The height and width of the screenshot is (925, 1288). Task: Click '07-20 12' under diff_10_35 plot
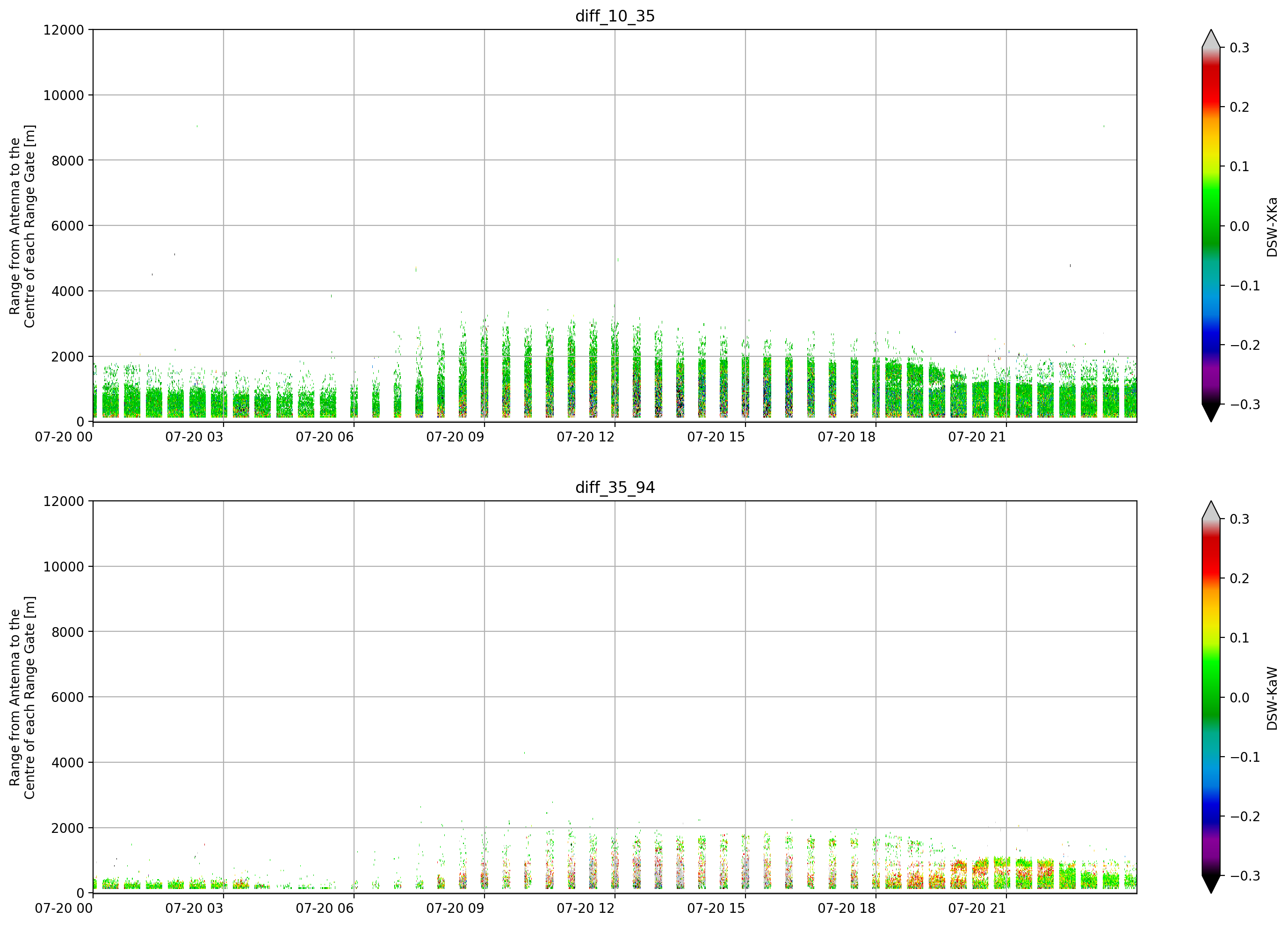pyautogui.click(x=586, y=437)
